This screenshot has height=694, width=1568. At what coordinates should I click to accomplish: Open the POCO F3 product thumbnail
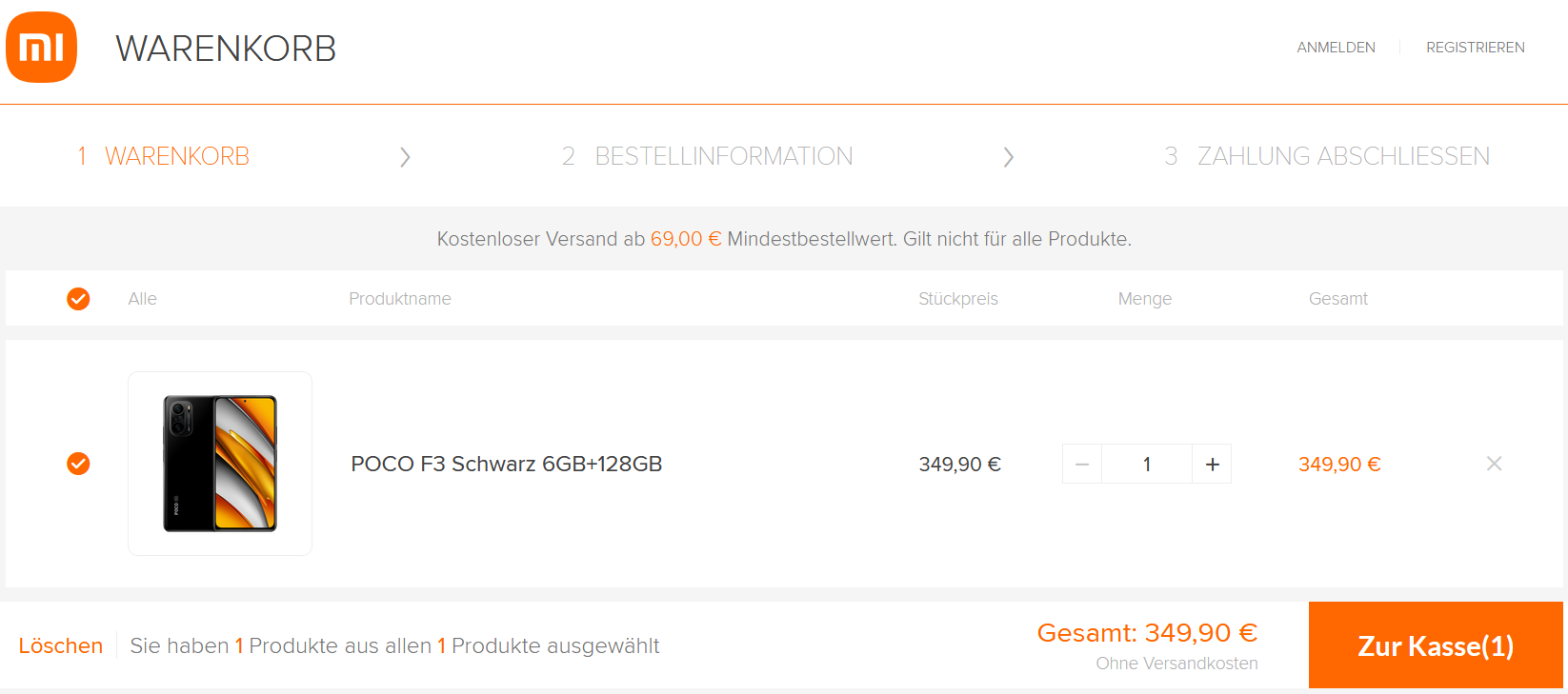pyautogui.click(x=220, y=464)
